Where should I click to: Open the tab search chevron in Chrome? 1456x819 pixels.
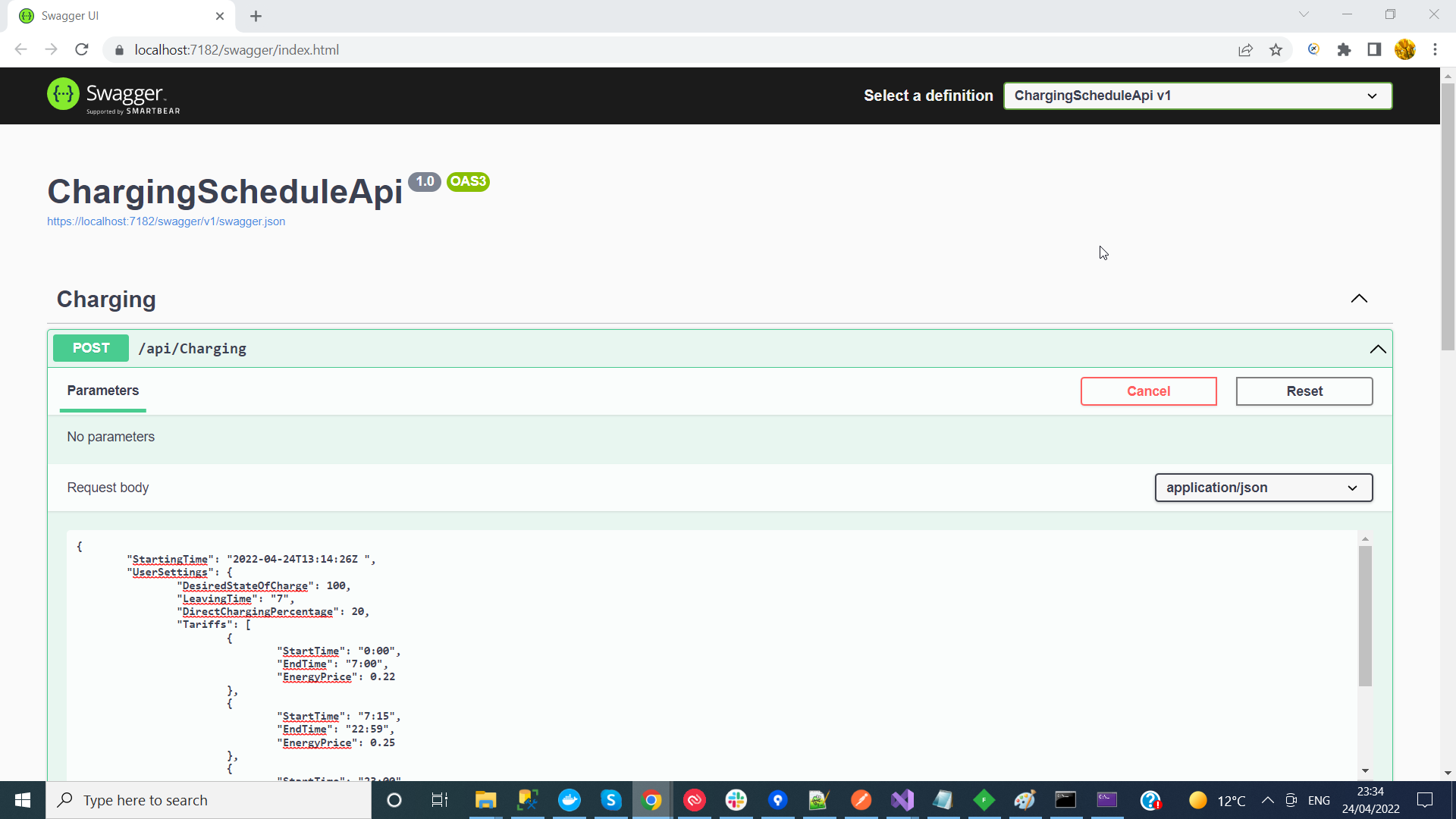tap(1304, 14)
